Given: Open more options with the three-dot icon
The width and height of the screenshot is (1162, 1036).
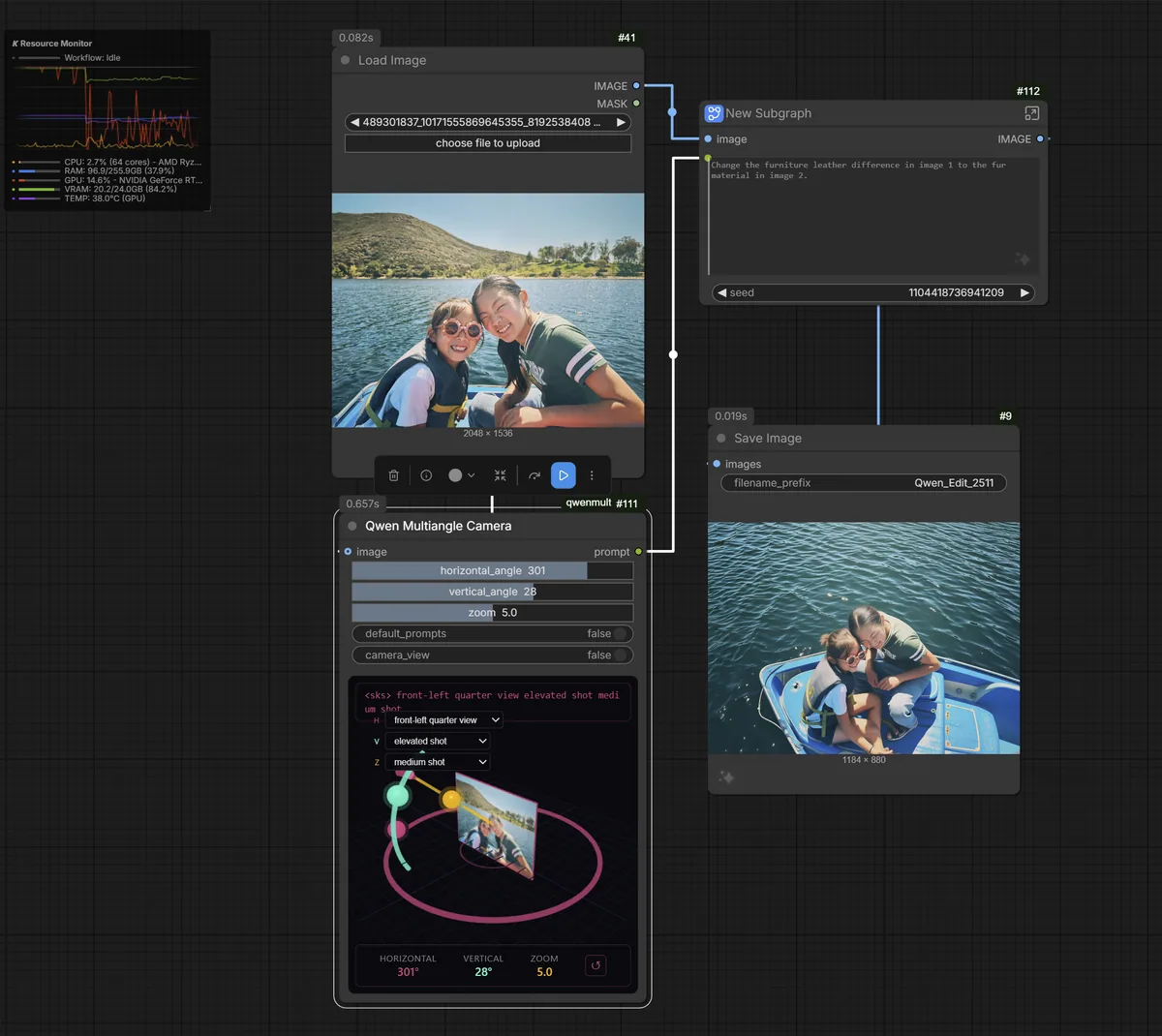Looking at the screenshot, I should (x=592, y=475).
